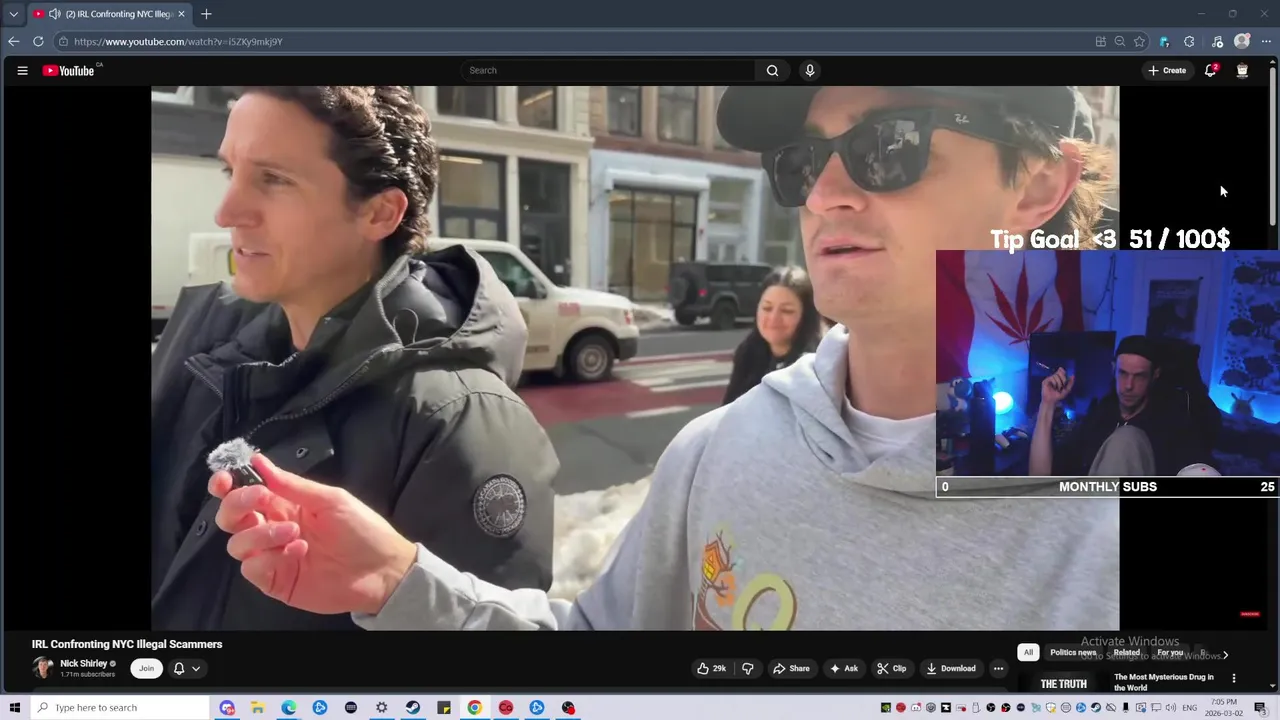Open YouTube account avatar menu
This screenshot has width=1280, height=720.
tap(1242, 70)
